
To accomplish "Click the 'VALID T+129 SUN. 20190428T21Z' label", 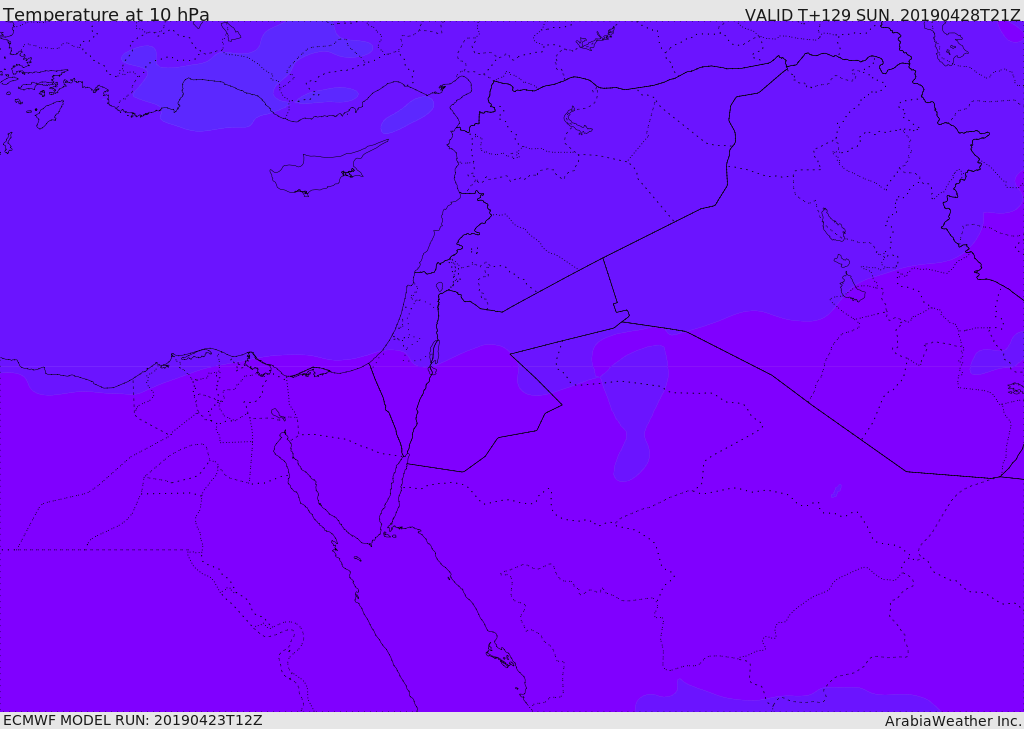I will click(883, 15).
